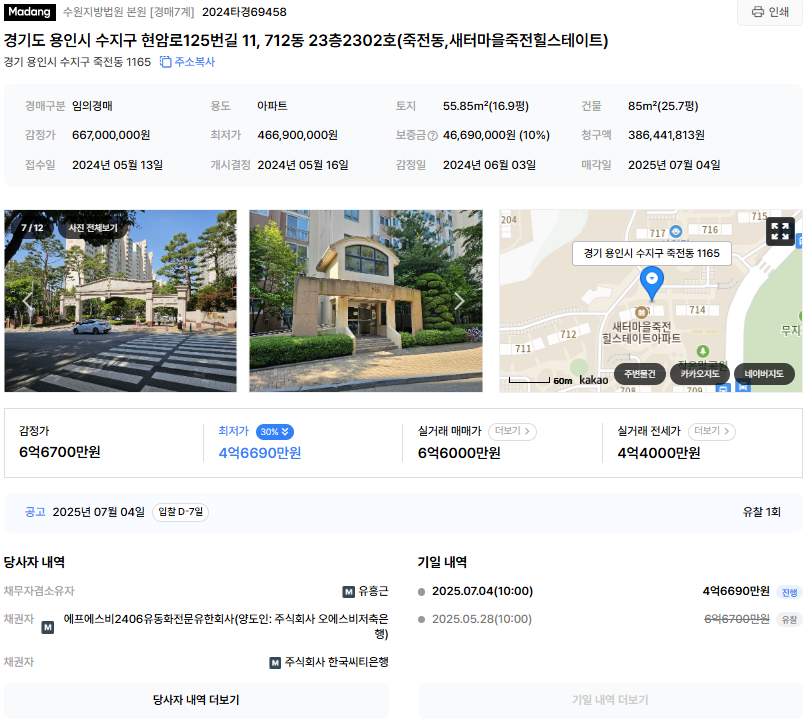
Task: Click the 717 building marker icon on map
Action: pos(675,231)
